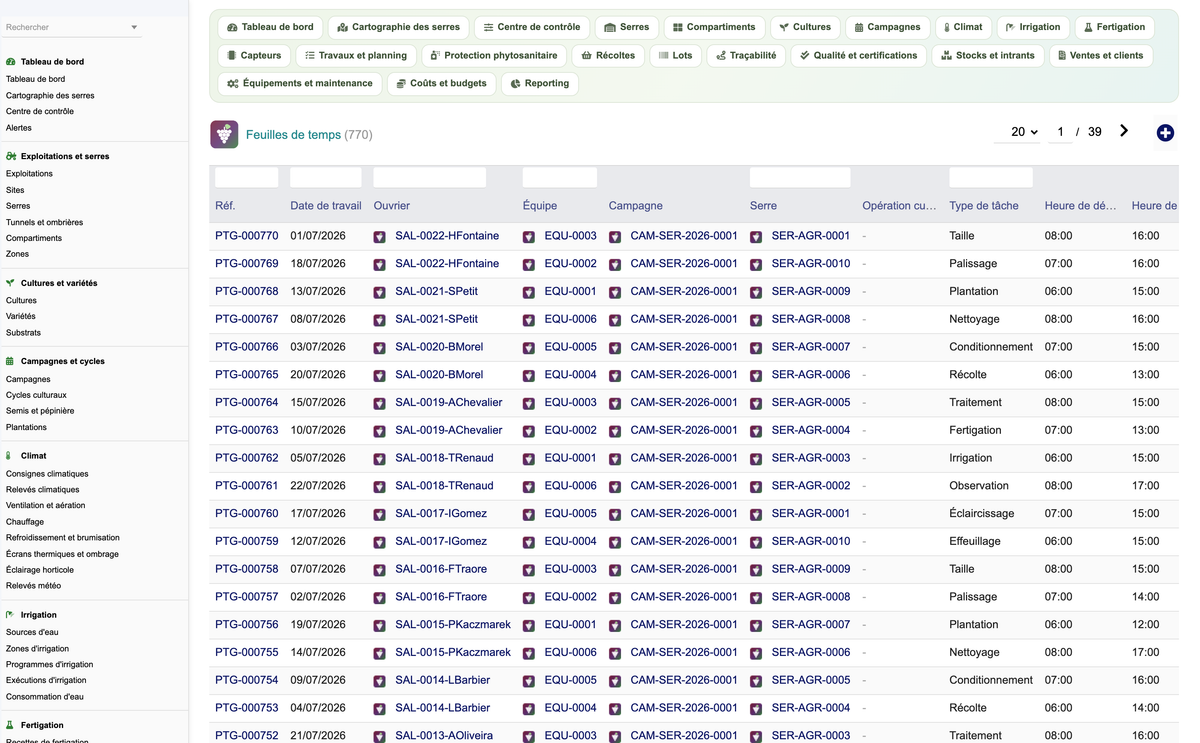Click team icon in row PTG-000762
This screenshot has height=743, width=1200.
[529, 459]
